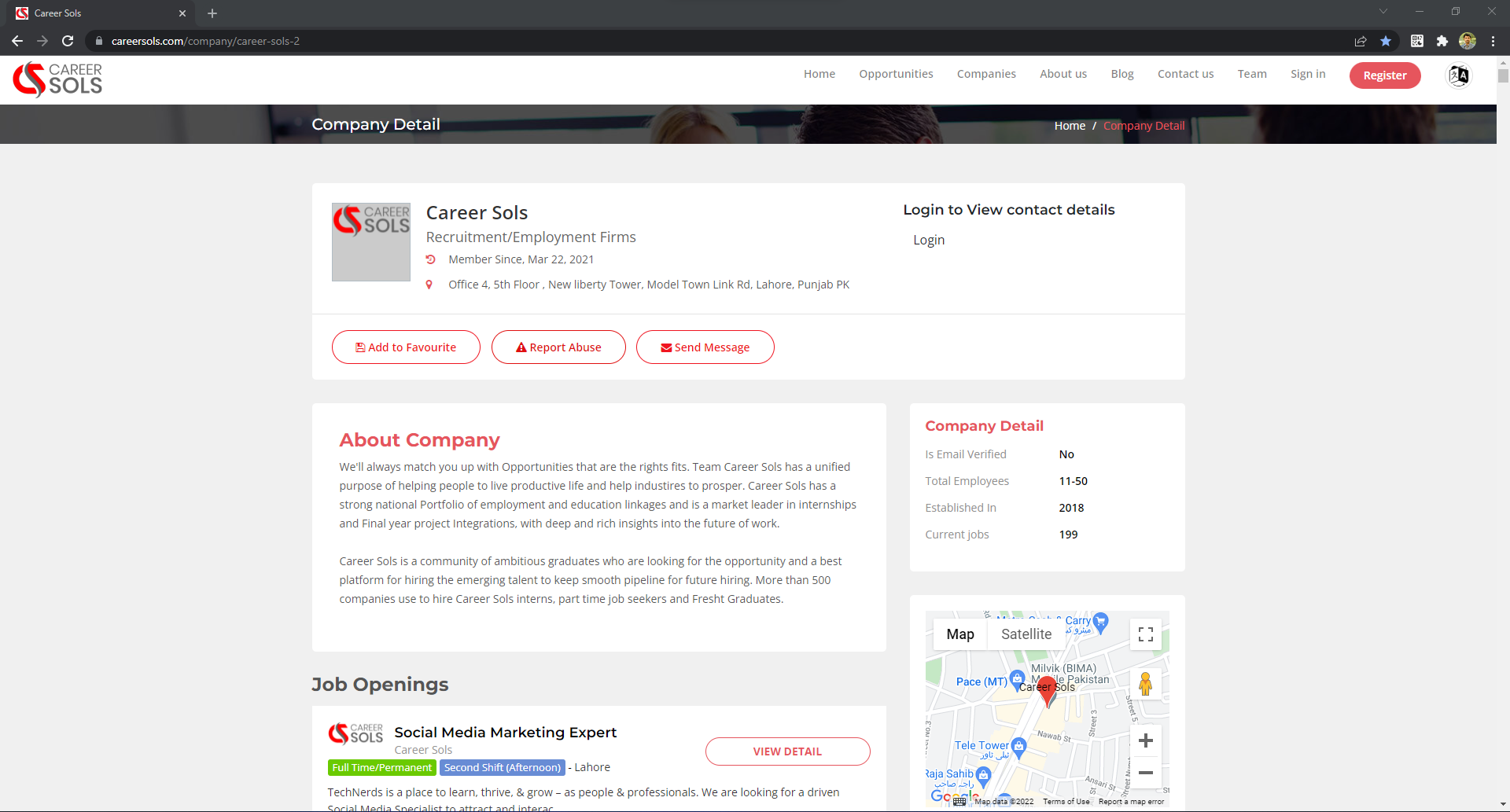The width and height of the screenshot is (1510, 812).
Task: Click the Street View pegman icon
Action: pos(1145,684)
